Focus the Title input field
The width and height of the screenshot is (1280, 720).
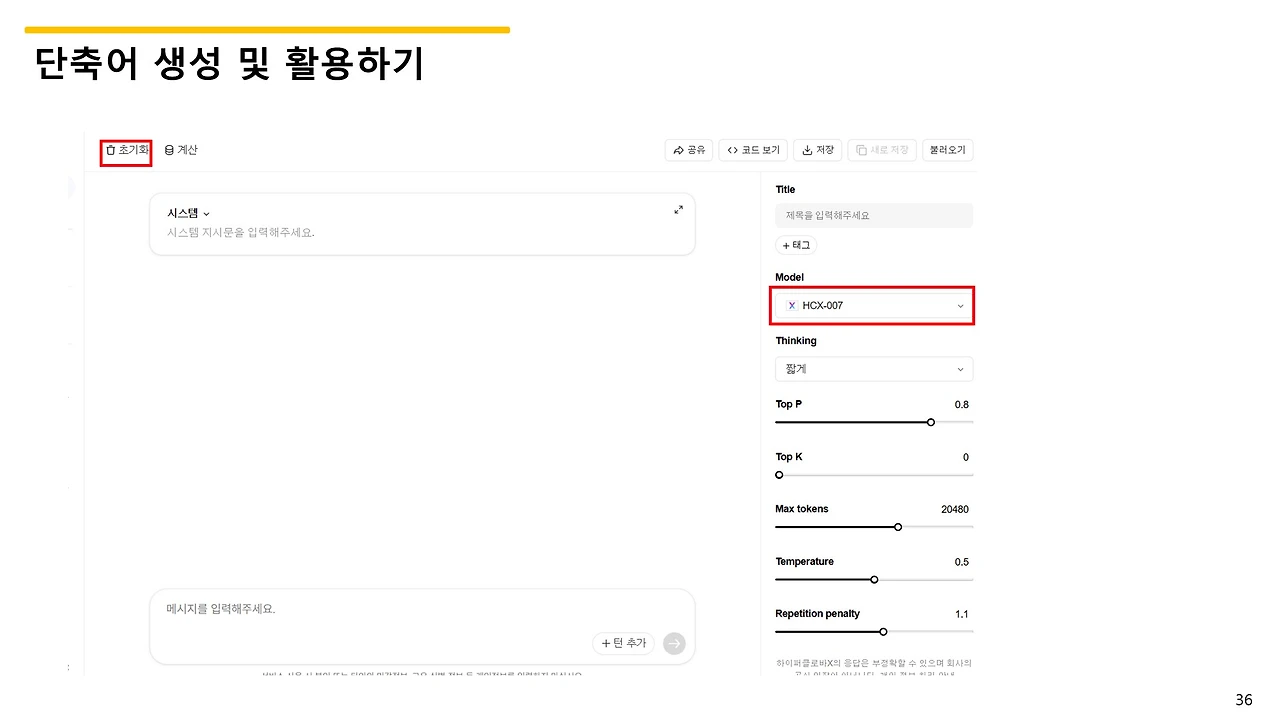point(873,215)
